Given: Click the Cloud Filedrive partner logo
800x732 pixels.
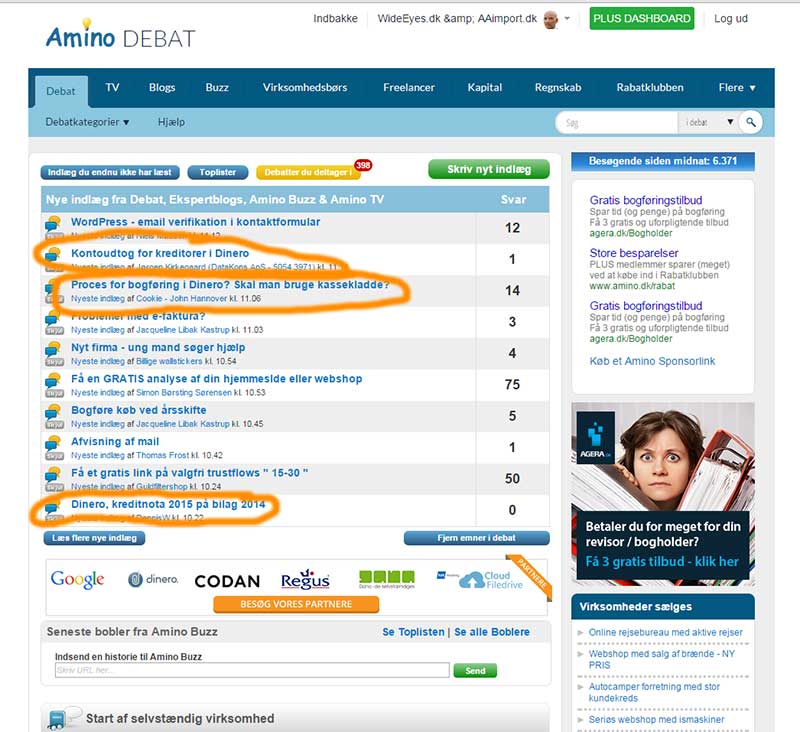Looking at the screenshot, I should click(488, 579).
